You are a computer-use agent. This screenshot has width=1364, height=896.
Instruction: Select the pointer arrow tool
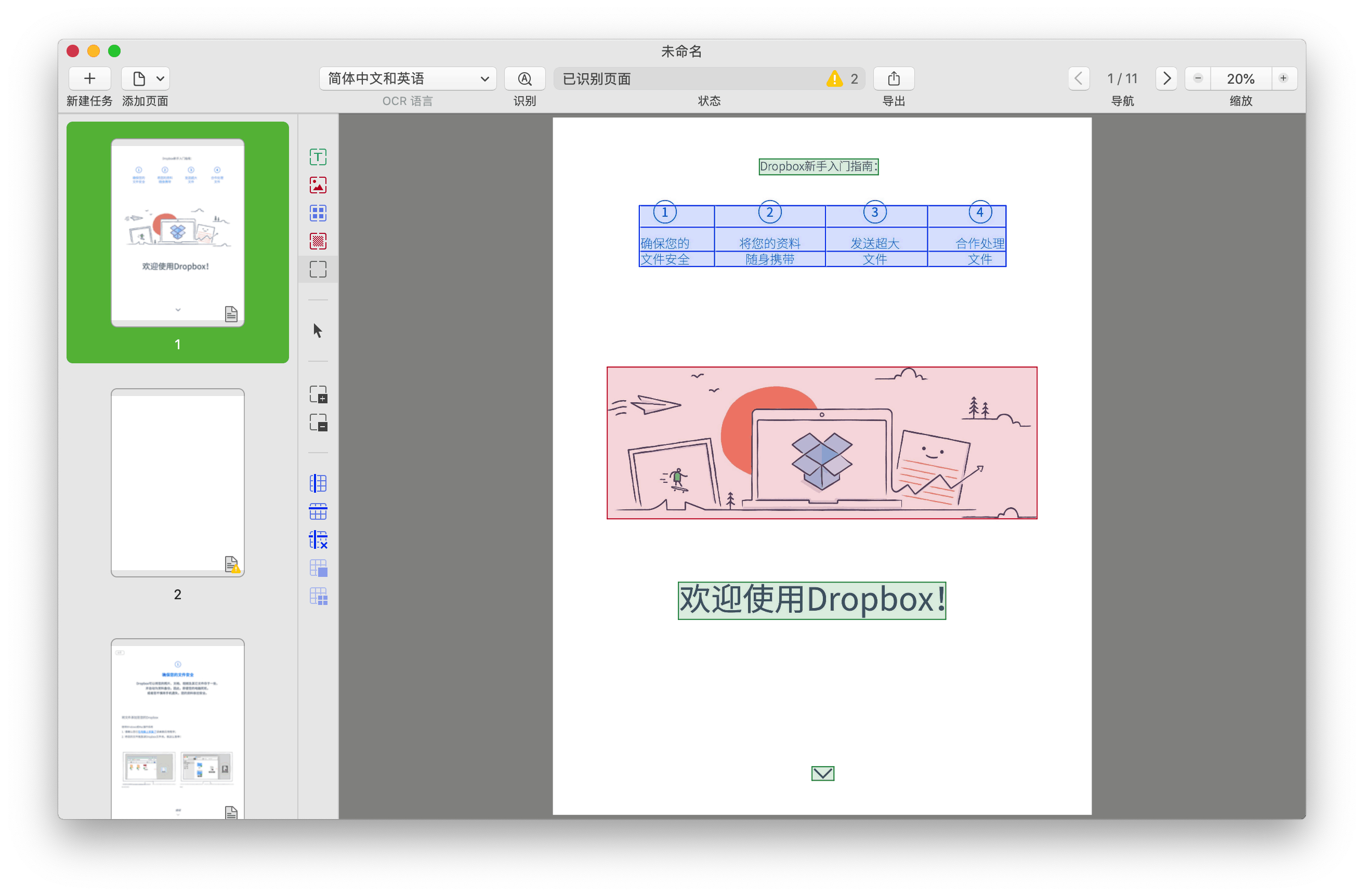(x=318, y=331)
